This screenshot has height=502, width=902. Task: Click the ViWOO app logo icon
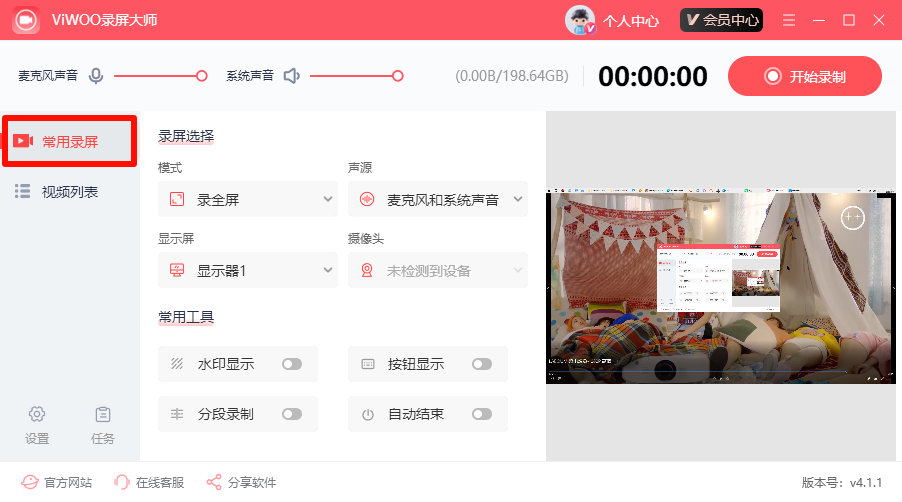pyautogui.click(x=25, y=20)
